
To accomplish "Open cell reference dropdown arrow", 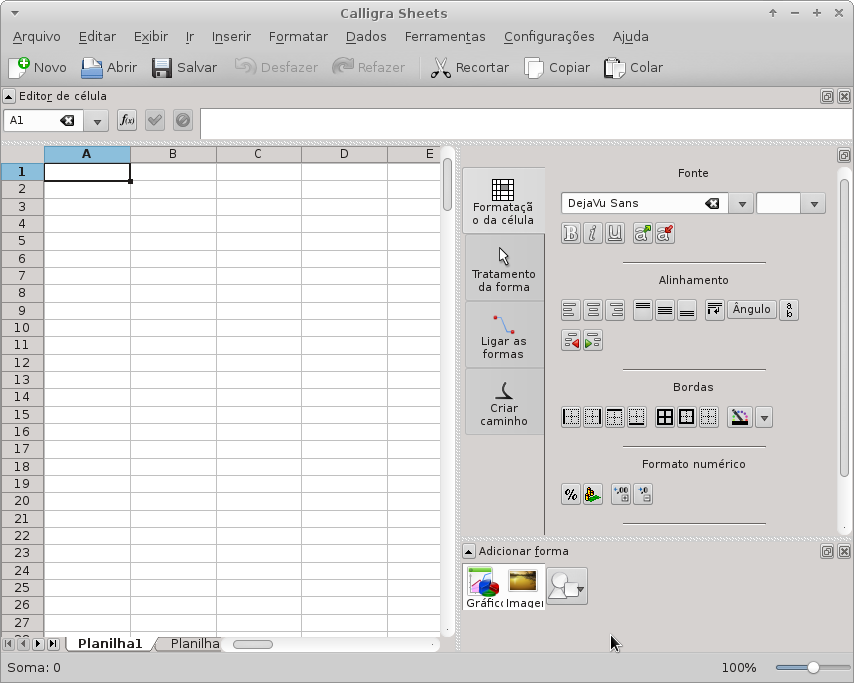I will [96, 121].
